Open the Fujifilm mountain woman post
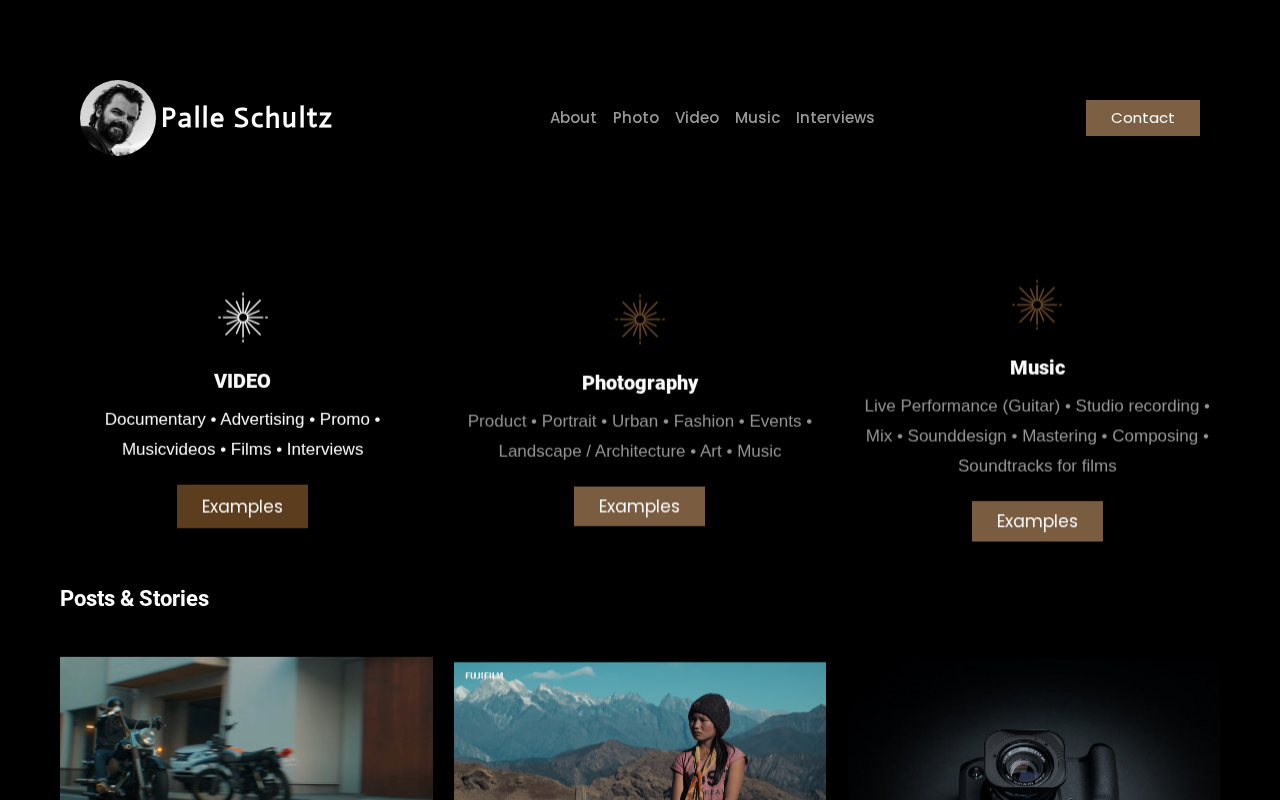 click(x=640, y=731)
